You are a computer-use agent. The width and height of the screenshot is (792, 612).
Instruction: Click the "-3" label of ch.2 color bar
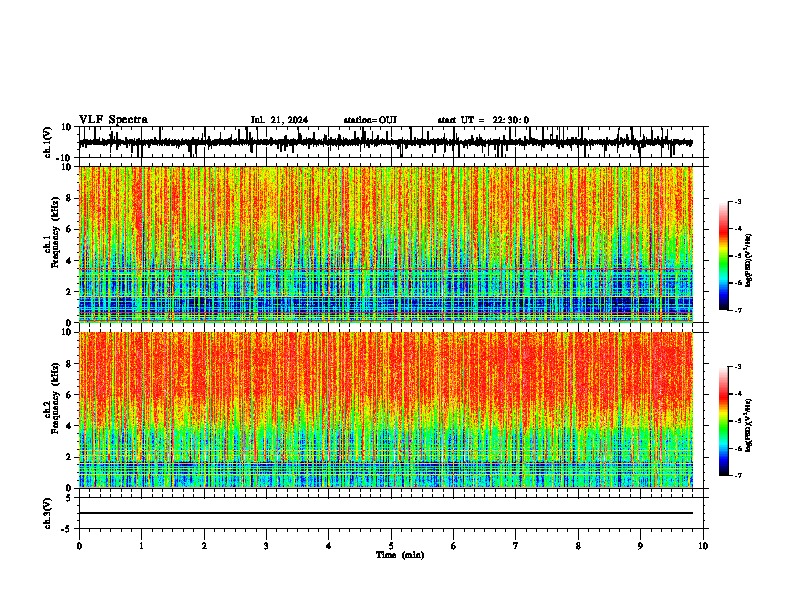(x=738, y=367)
